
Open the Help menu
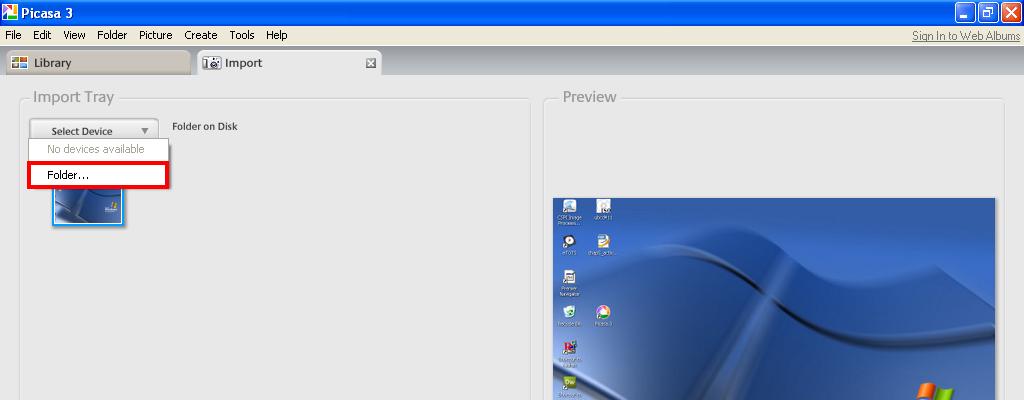277,35
